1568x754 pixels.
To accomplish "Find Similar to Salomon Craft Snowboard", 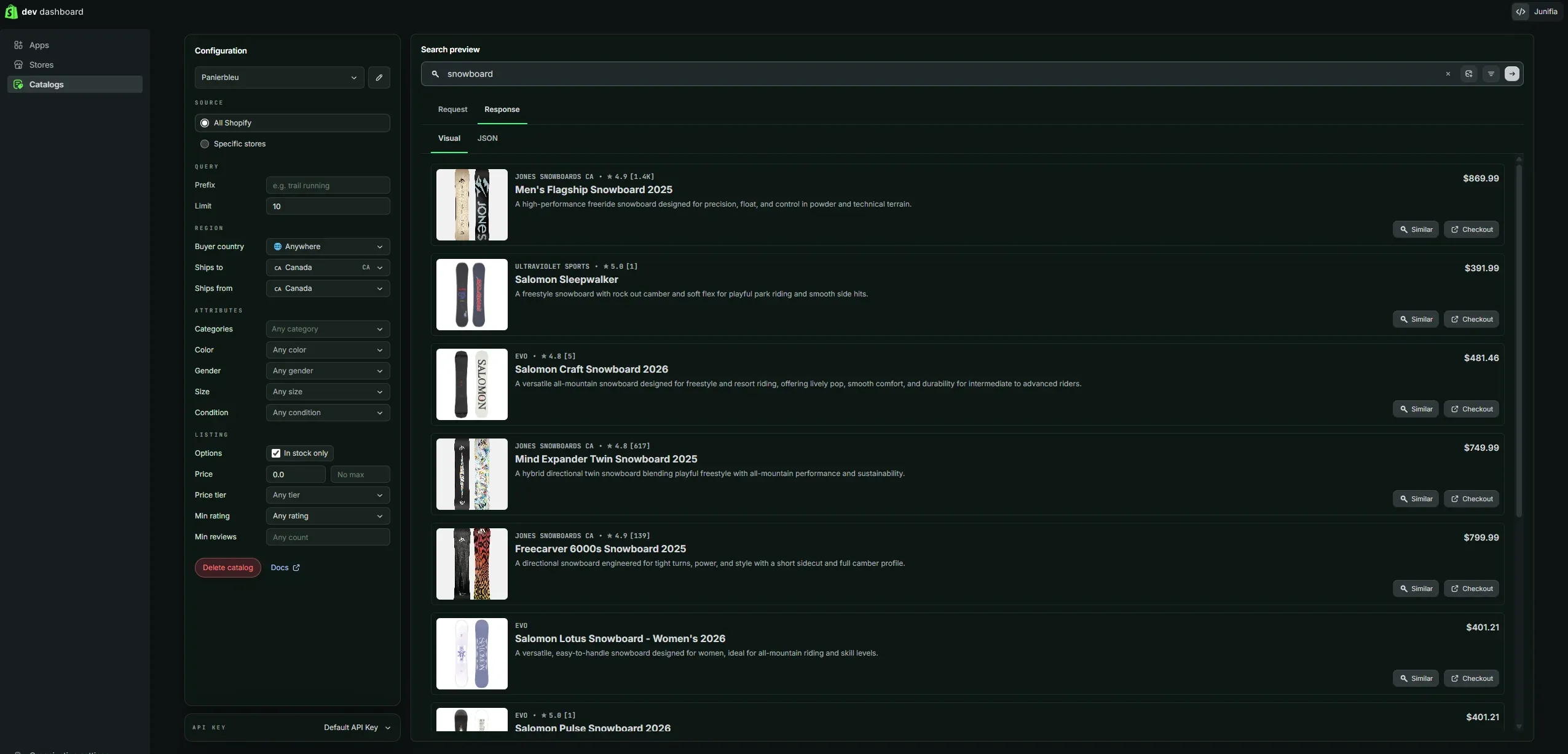I will (x=1416, y=409).
